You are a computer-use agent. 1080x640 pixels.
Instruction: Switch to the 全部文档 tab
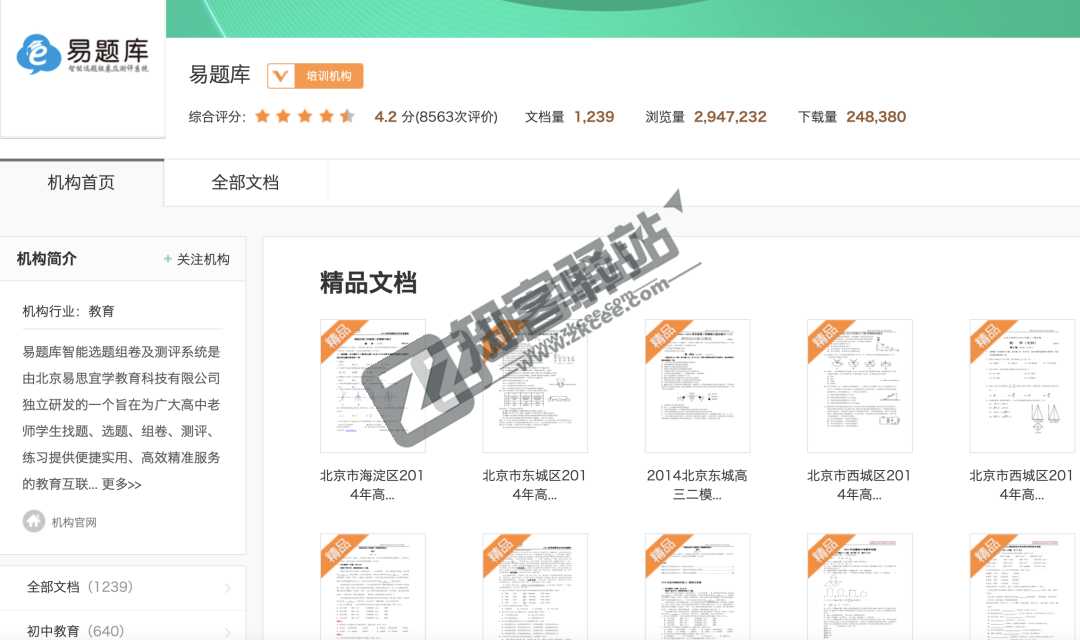tap(245, 182)
